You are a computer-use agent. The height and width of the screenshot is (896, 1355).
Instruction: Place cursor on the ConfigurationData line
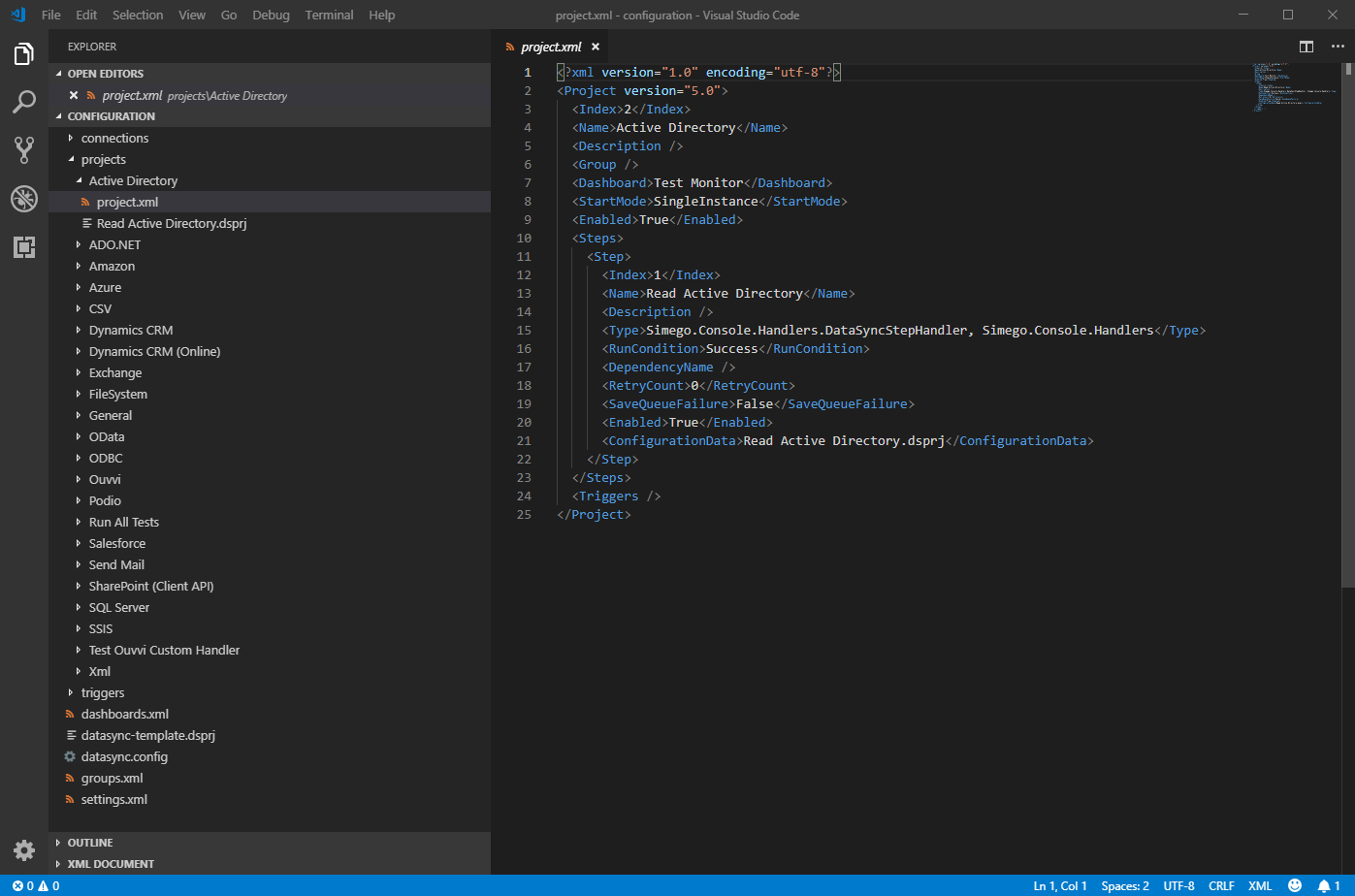click(848, 440)
